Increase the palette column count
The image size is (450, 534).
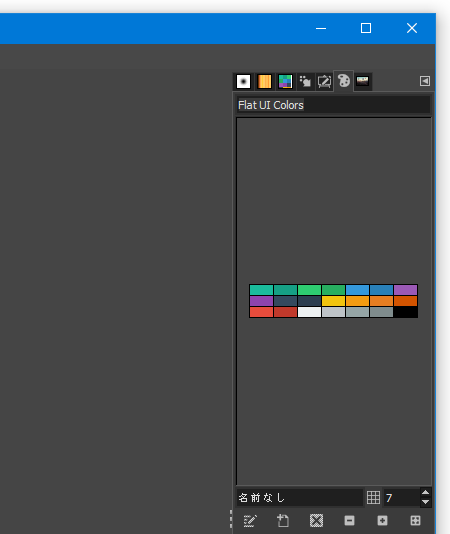(425, 492)
